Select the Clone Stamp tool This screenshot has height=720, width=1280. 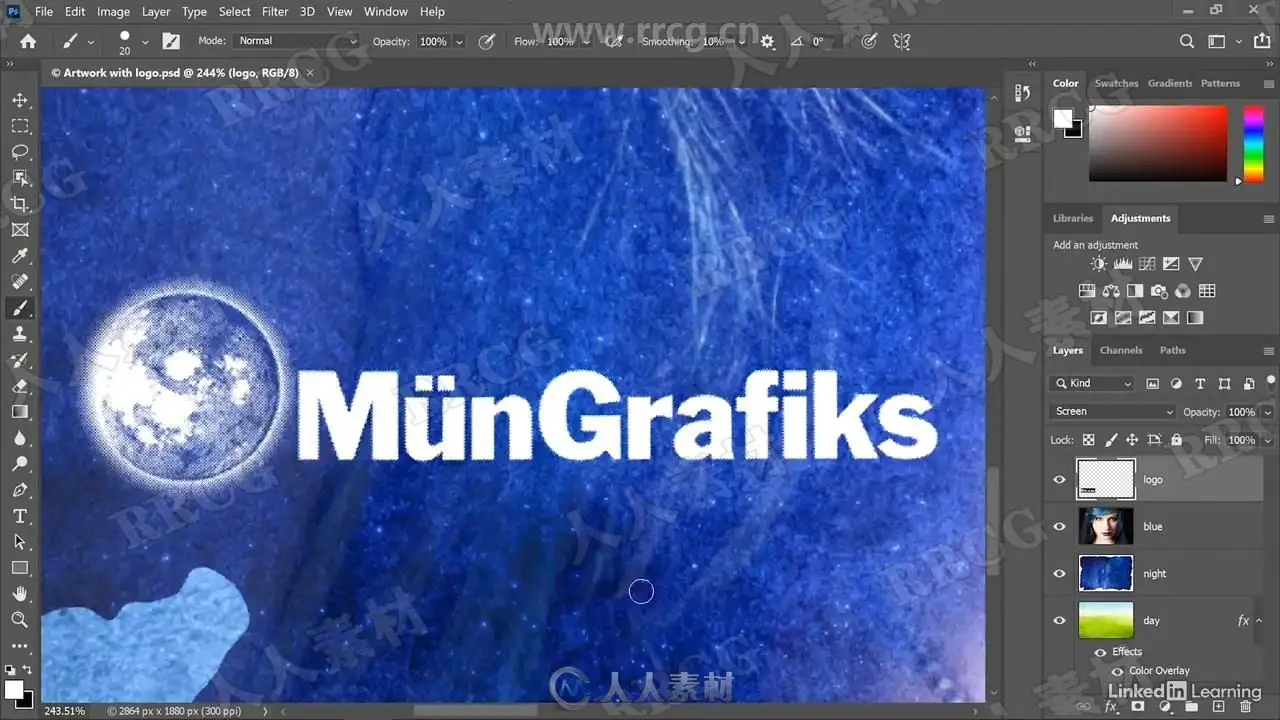click(20, 334)
